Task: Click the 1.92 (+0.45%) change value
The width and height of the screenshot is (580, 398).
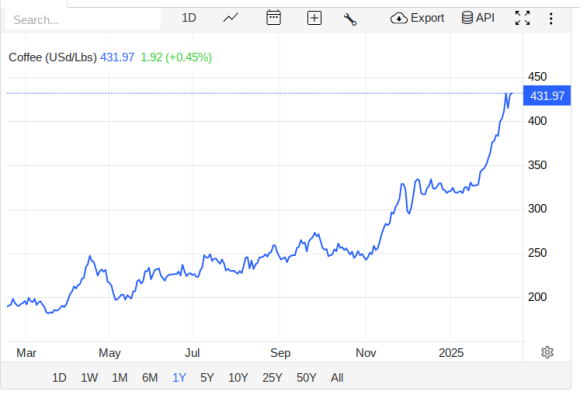Action: click(x=176, y=57)
